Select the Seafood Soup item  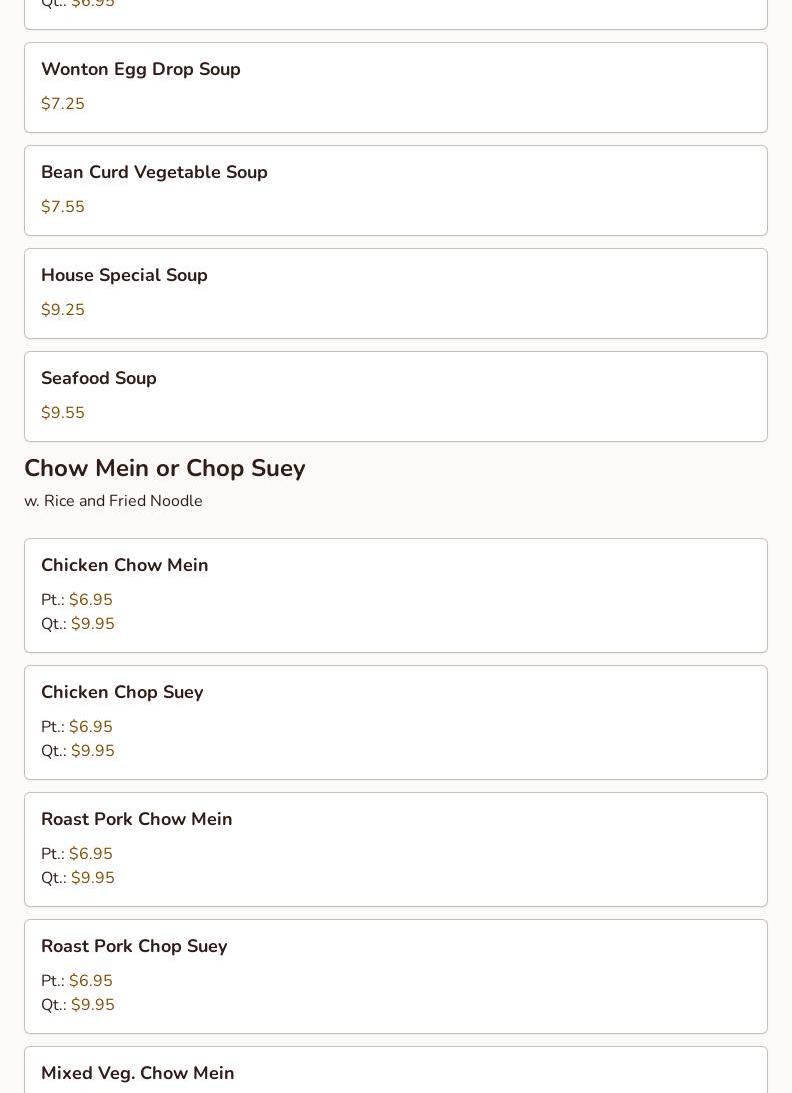point(99,379)
